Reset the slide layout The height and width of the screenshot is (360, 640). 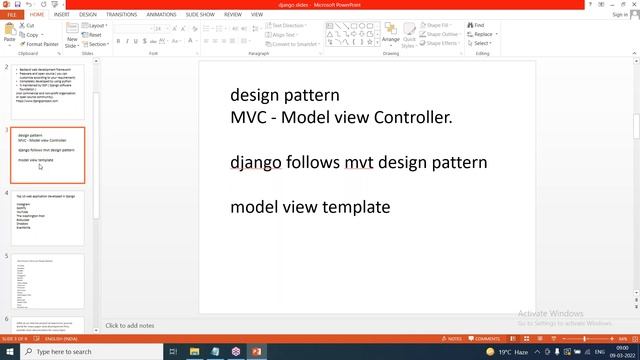92,35
